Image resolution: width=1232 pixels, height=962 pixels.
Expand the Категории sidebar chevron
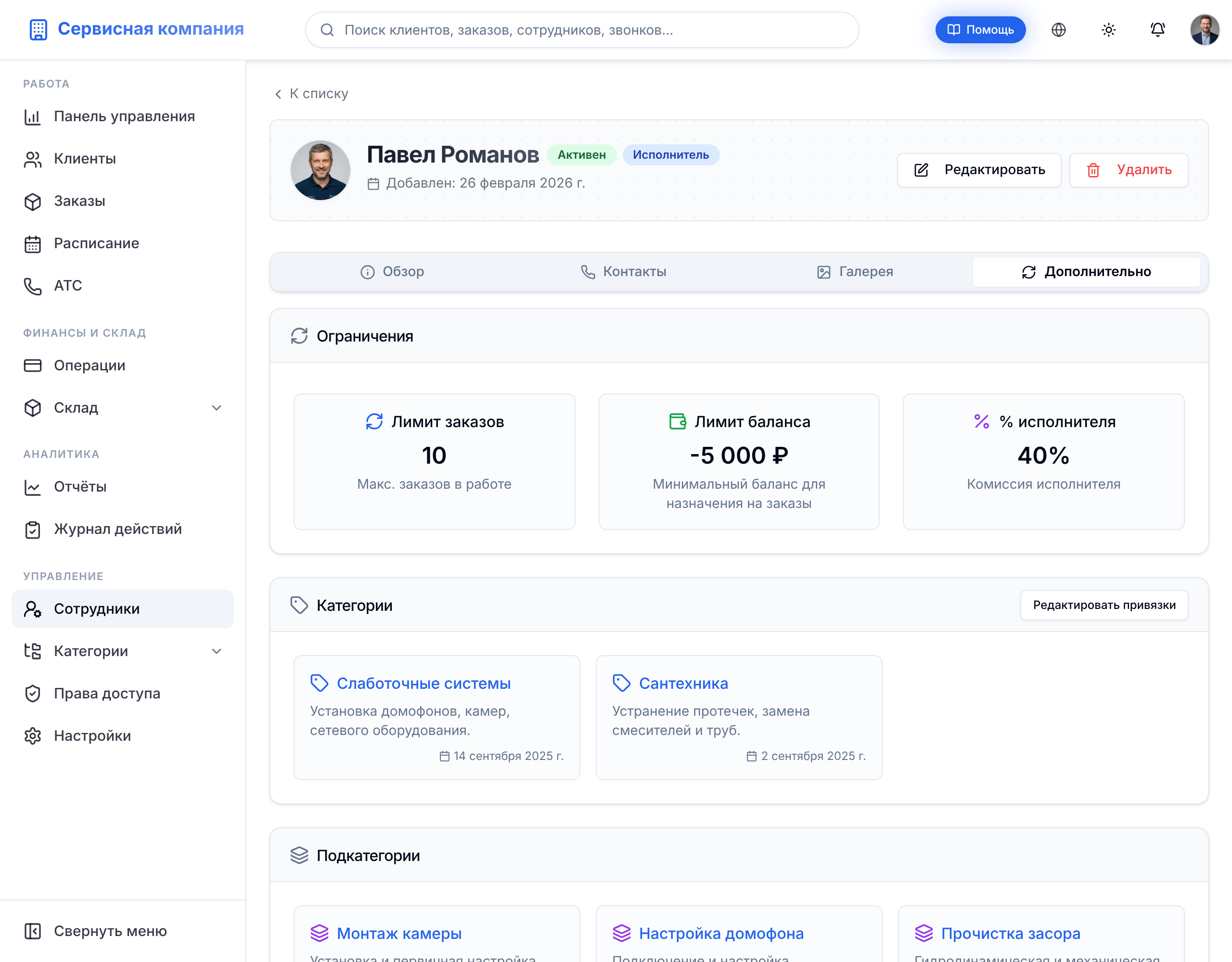(217, 651)
